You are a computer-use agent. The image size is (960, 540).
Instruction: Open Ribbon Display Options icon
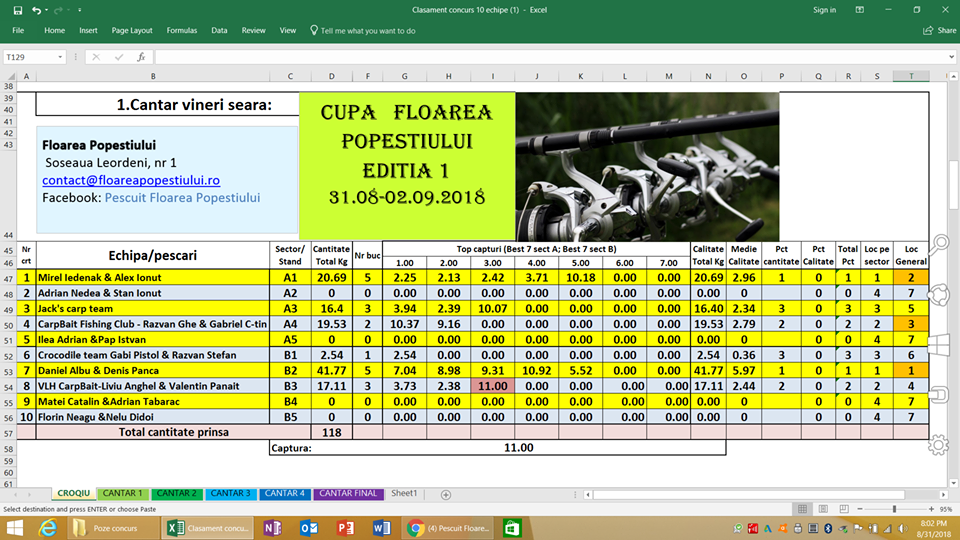(860, 10)
